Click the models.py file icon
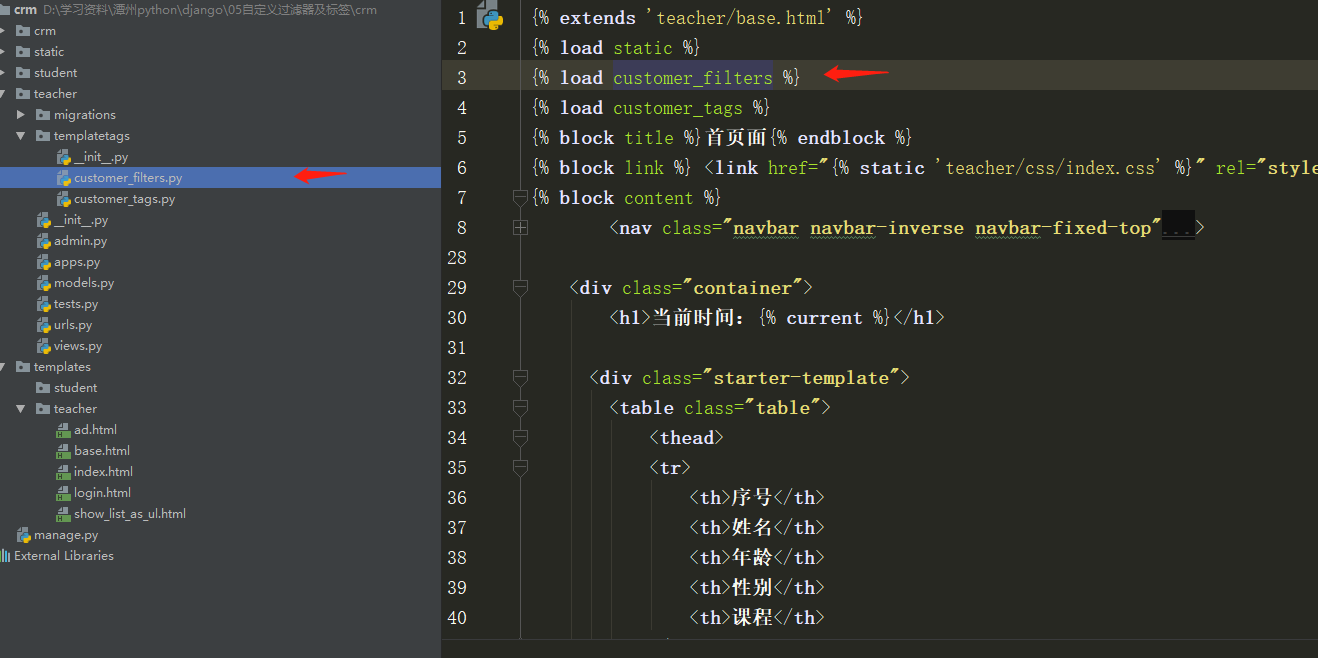Viewport: 1318px width, 658px height. tap(44, 283)
